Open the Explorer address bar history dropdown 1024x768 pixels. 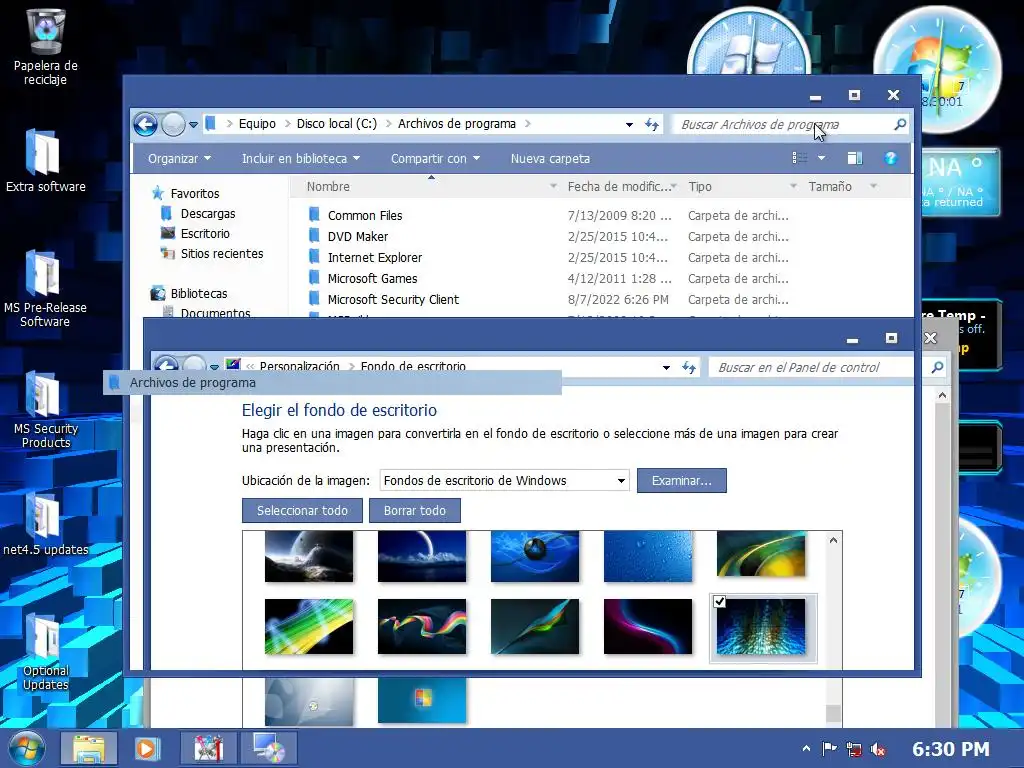click(629, 124)
